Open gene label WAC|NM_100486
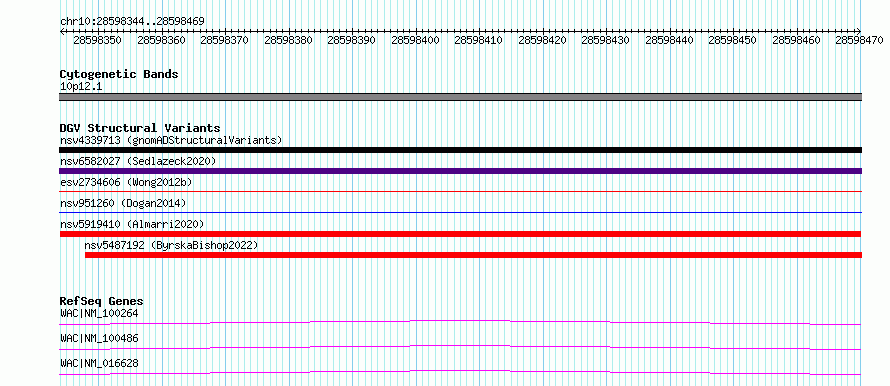Image resolution: width=890 pixels, height=386 pixels. 99,338
